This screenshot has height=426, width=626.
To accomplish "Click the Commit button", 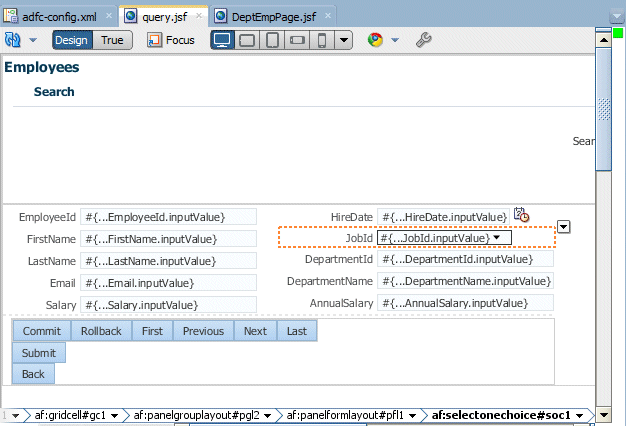I will pyautogui.click(x=42, y=331).
